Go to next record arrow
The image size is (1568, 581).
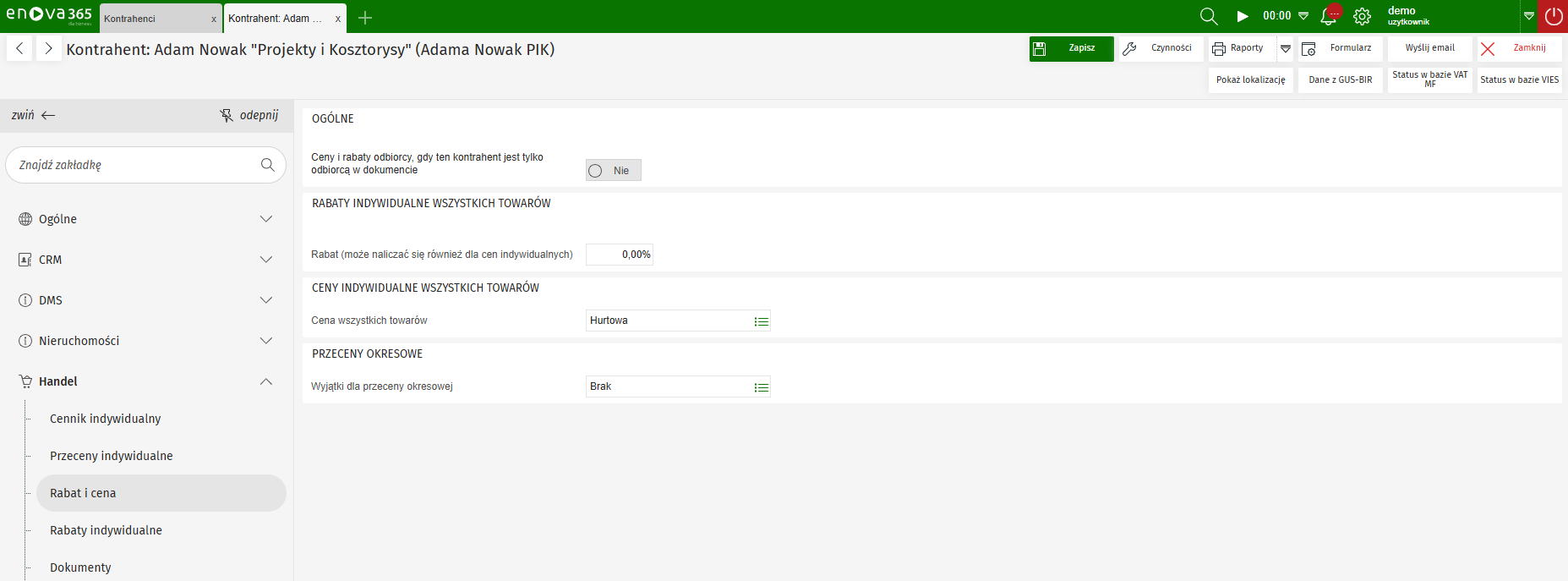tap(48, 48)
